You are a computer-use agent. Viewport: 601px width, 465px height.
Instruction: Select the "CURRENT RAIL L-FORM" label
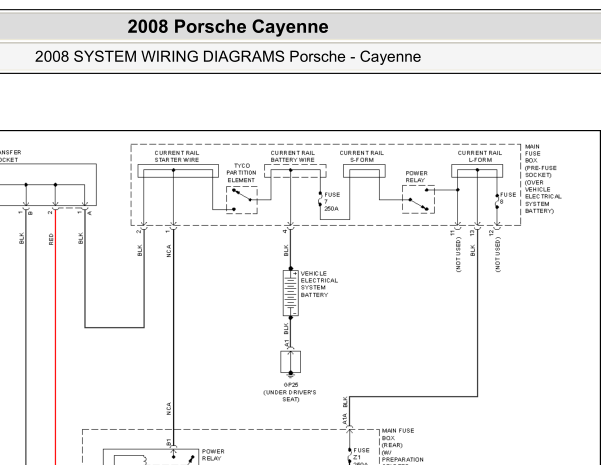[479, 156]
